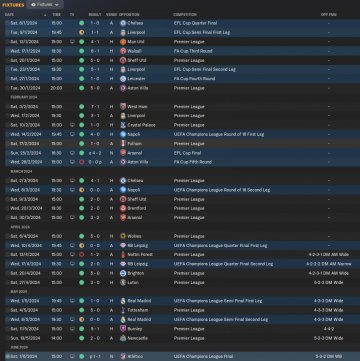
Task: Click the green win indicator on West Ham match
Action: [x=81, y=107]
